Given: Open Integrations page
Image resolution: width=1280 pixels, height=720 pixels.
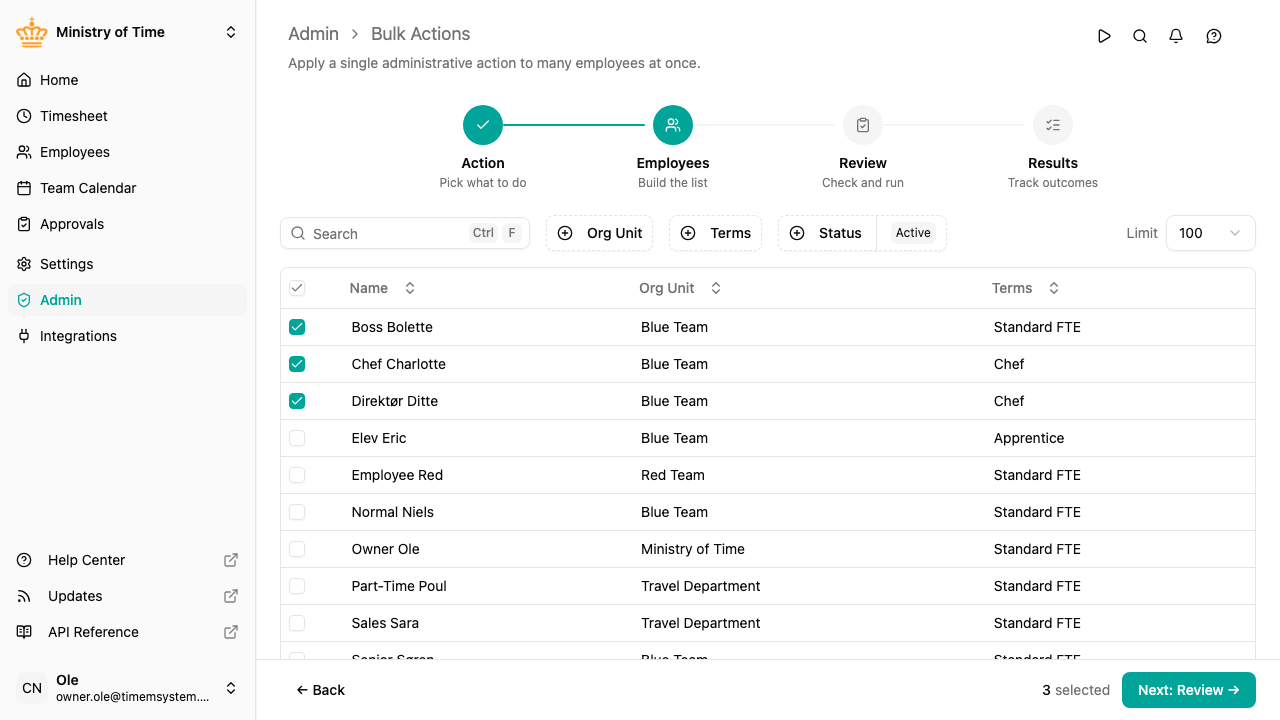Looking at the screenshot, I should [127, 336].
